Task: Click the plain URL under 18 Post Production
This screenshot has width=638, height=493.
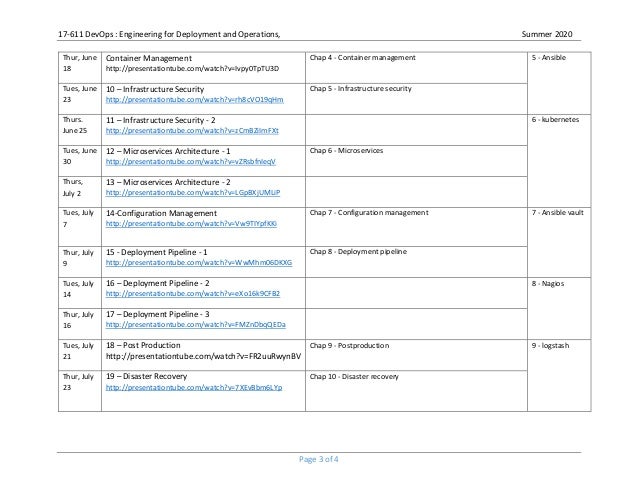Action: point(203,356)
